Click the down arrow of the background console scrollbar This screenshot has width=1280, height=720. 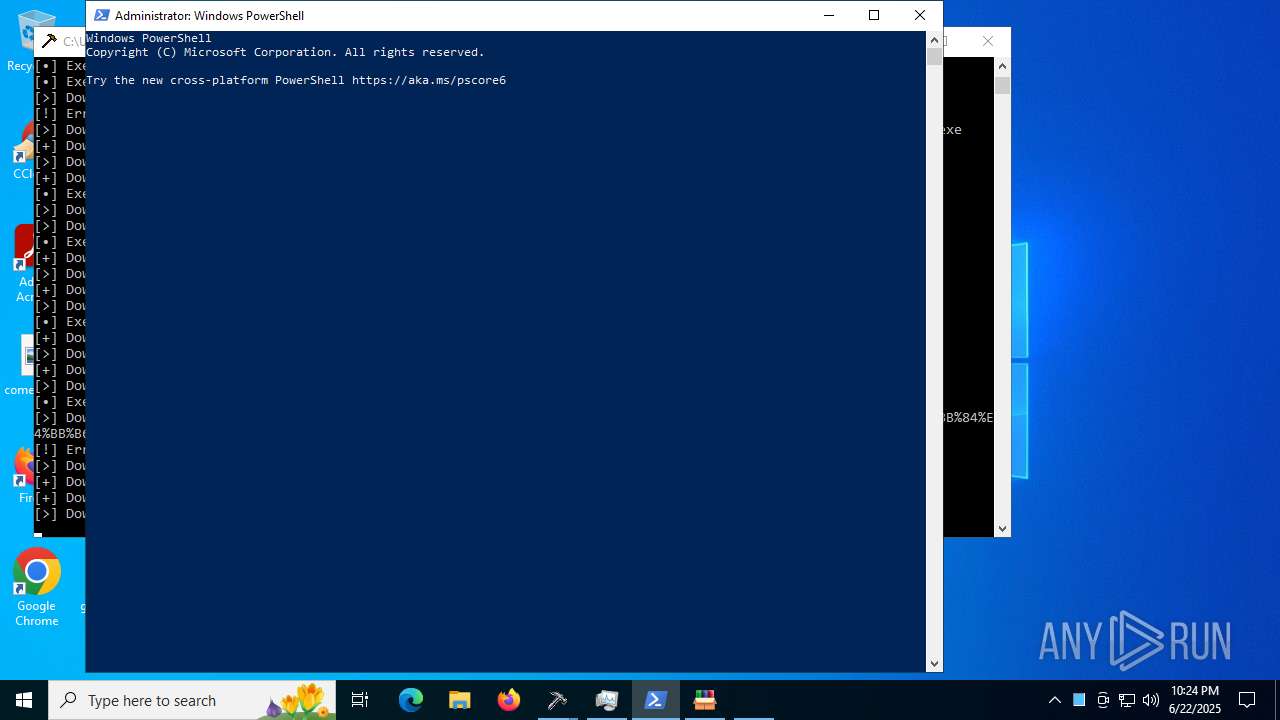click(1002, 529)
